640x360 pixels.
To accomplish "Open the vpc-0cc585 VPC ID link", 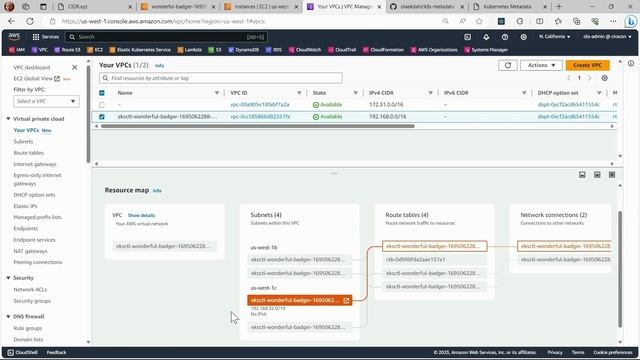I will [x=260, y=117].
